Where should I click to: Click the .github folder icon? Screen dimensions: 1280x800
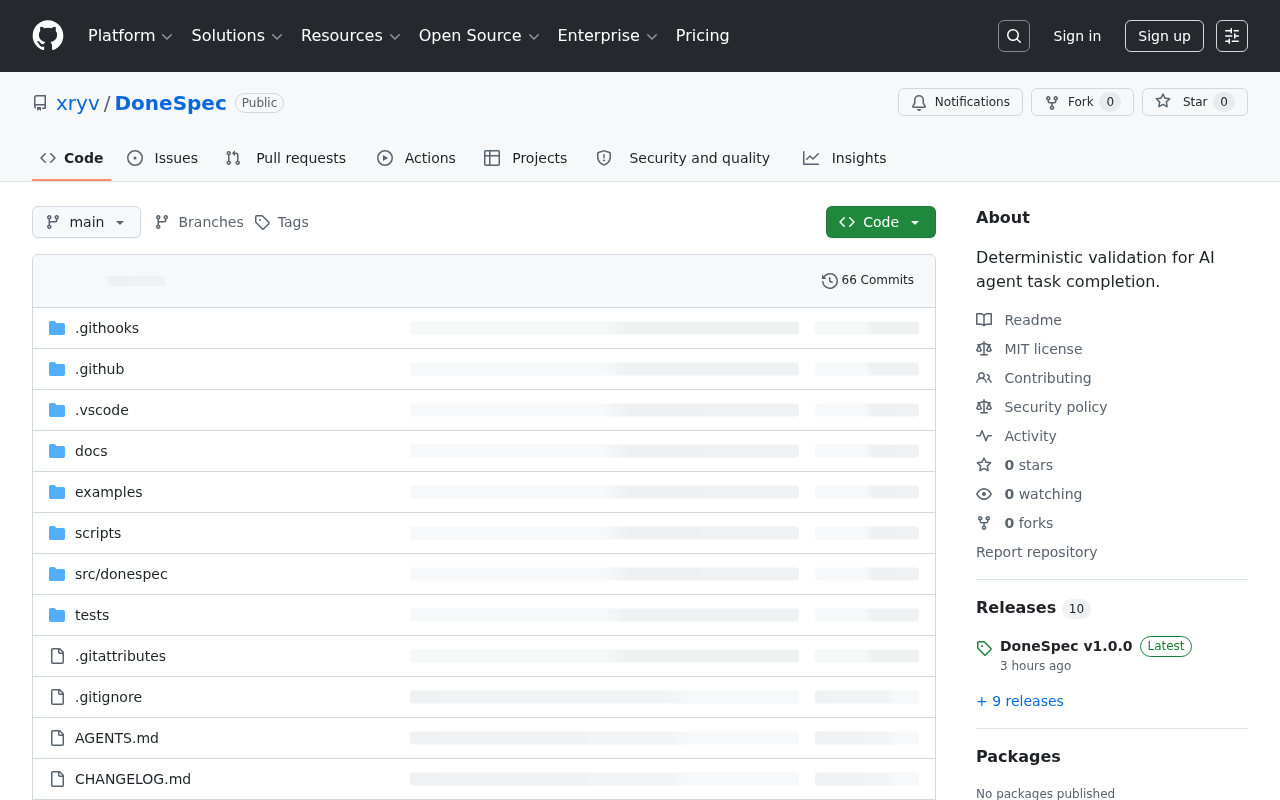[x=57, y=369]
